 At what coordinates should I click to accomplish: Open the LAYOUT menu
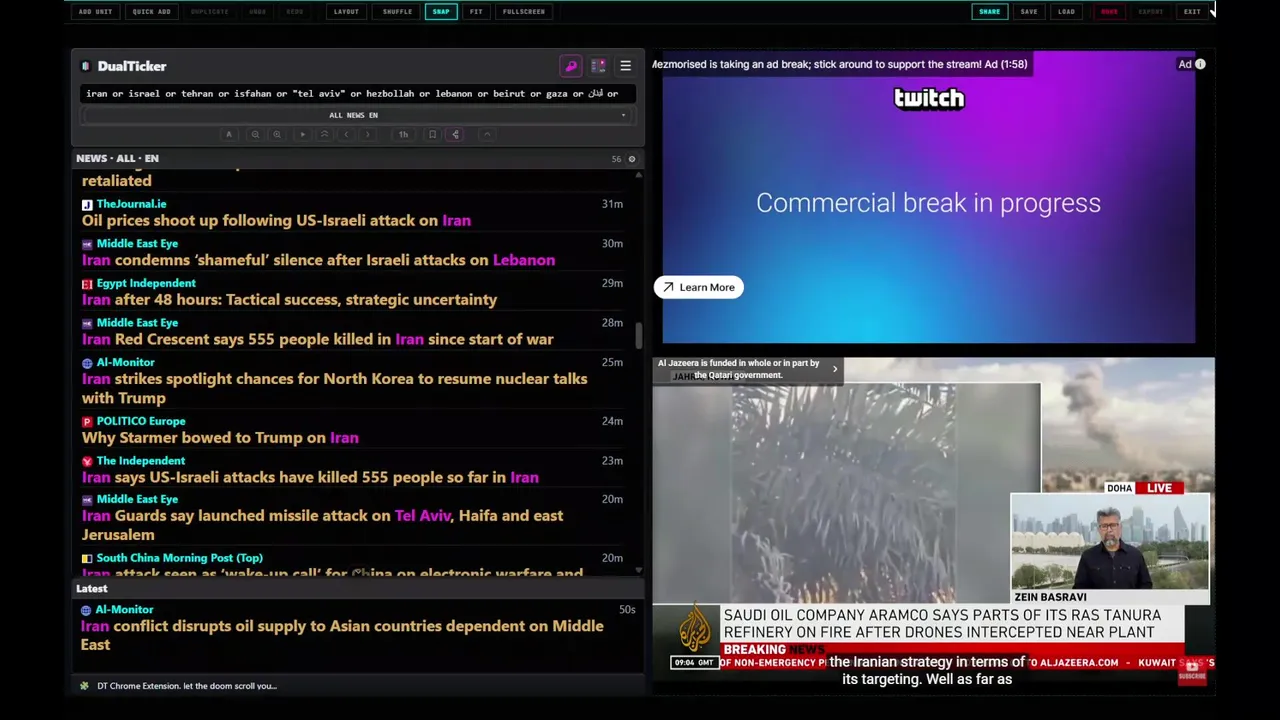coord(346,11)
